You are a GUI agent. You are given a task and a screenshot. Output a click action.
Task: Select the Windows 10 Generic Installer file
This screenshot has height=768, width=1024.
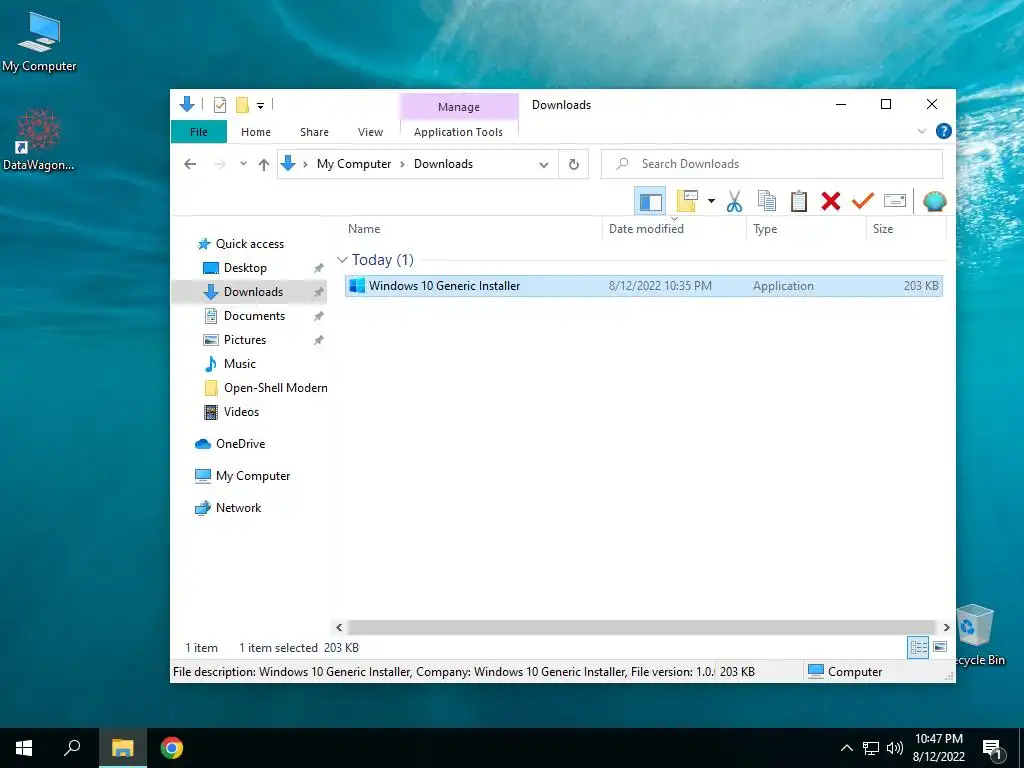[x=644, y=286]
